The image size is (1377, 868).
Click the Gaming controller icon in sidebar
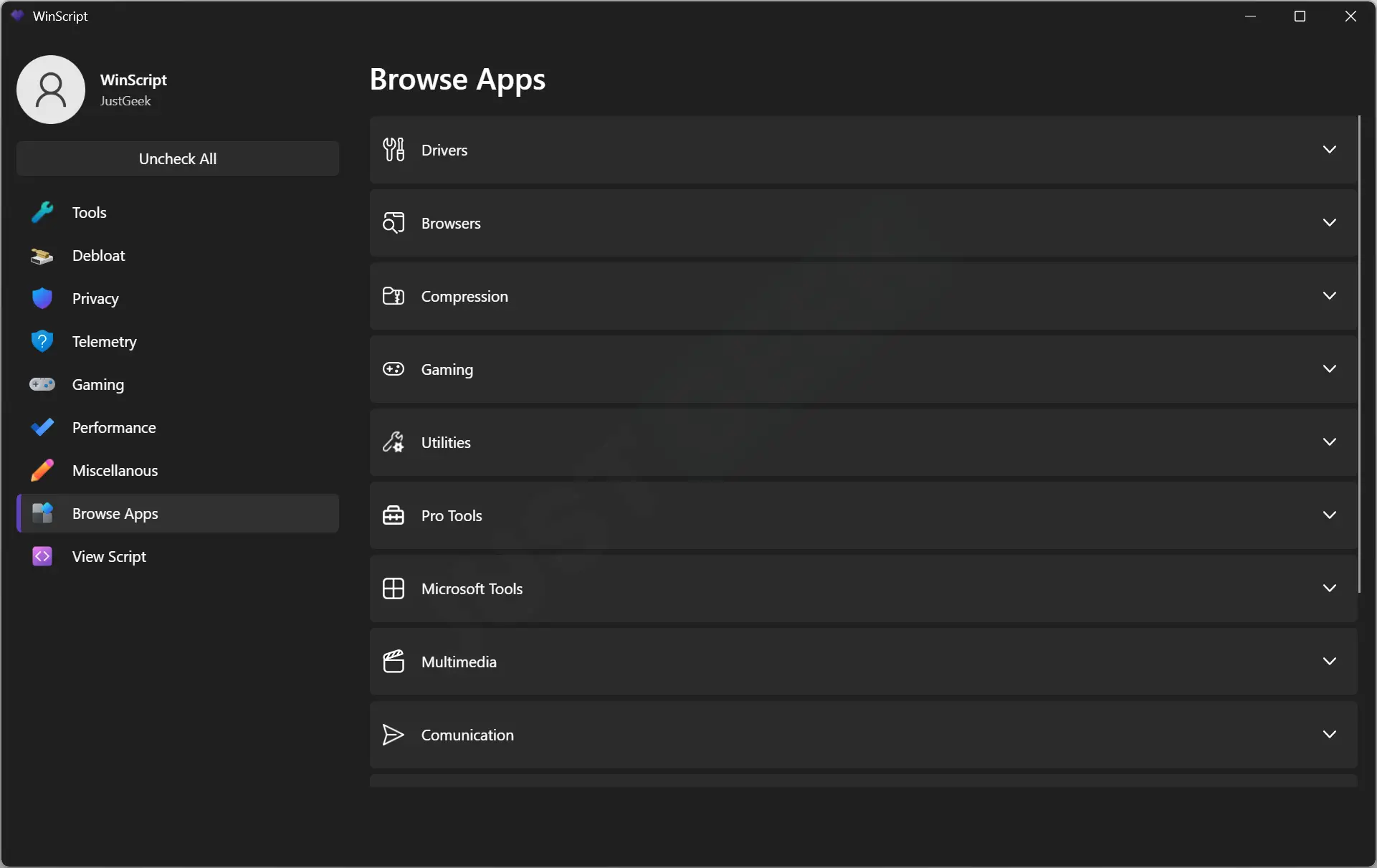tap(42, 384)
